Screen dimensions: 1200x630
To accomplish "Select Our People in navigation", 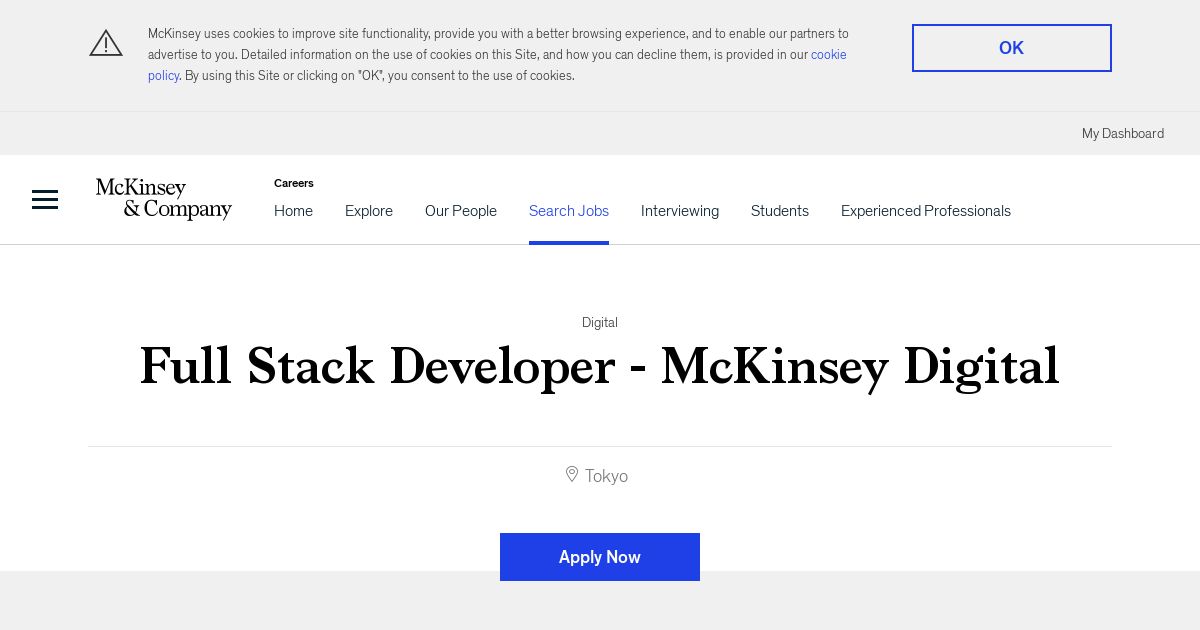I will [x=461, y=211].
